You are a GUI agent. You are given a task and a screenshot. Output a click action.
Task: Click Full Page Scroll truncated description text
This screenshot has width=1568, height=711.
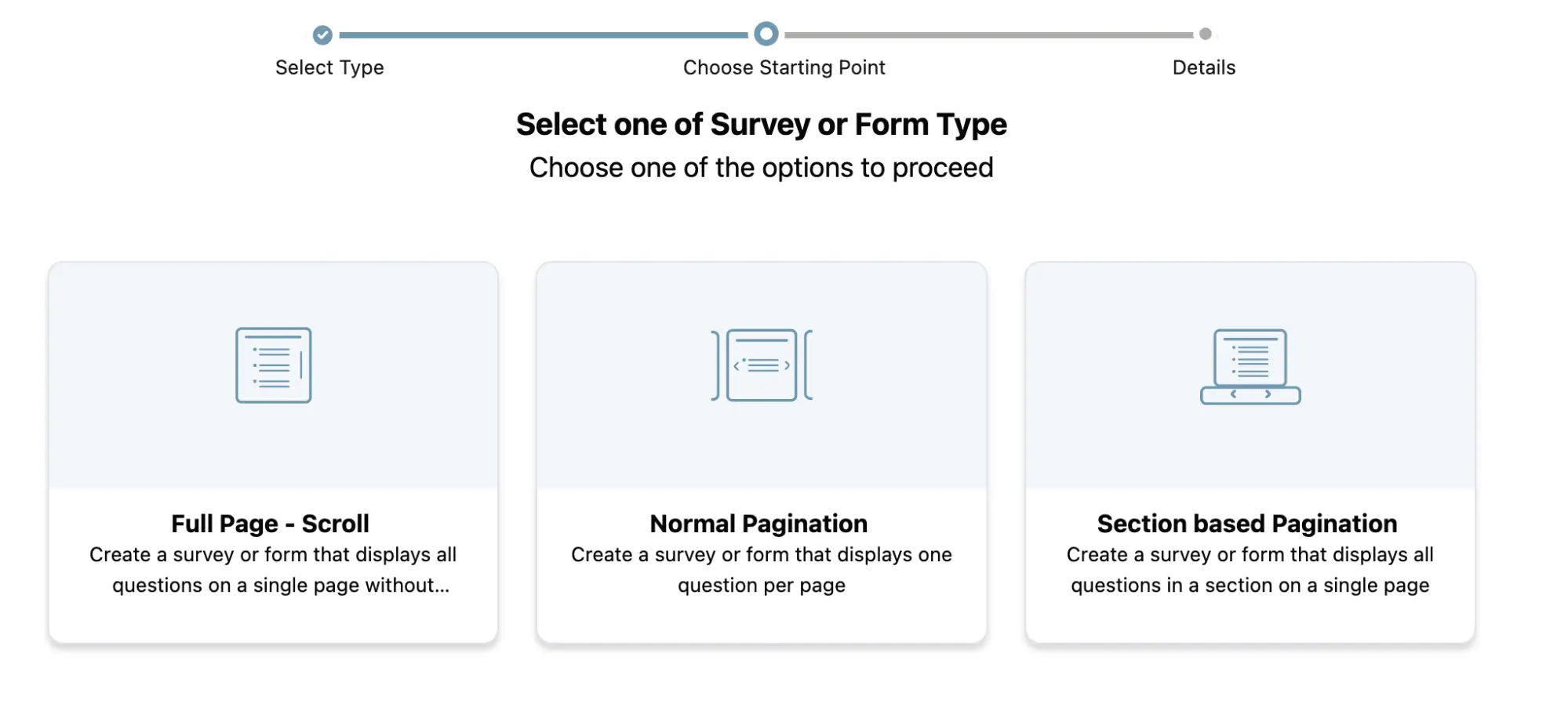273,570
